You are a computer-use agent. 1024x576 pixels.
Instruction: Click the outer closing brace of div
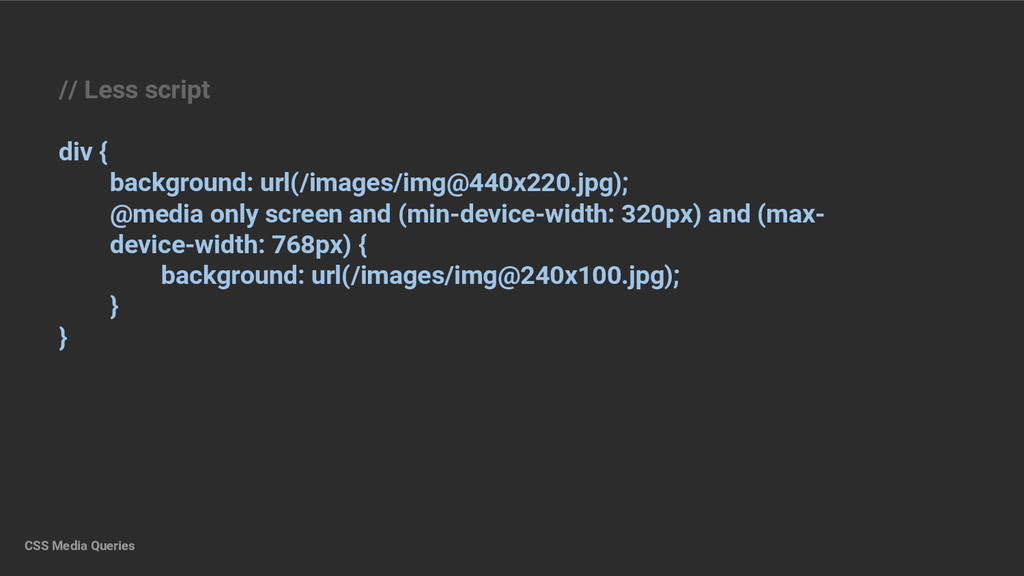click(x=63, y=338)
